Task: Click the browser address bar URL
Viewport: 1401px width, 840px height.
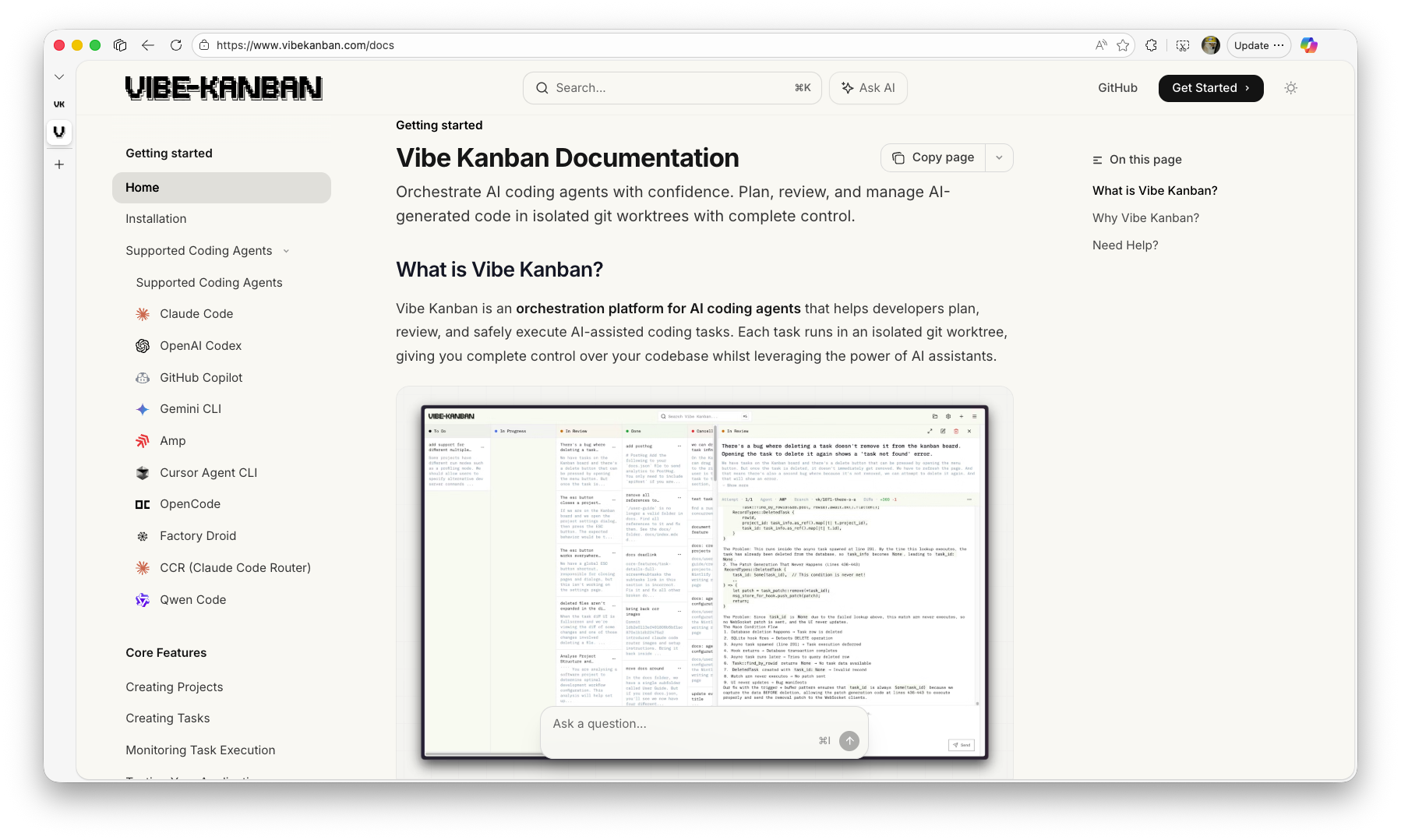Action: pos(305,45)
